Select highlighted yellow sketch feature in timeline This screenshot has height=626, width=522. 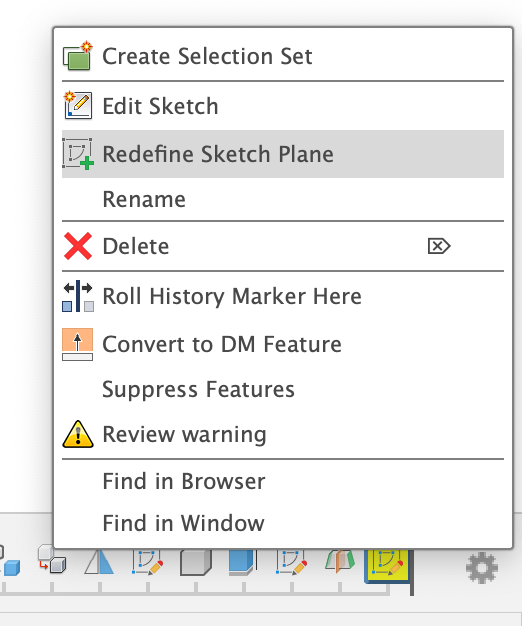pyautogui.click(x=387, y=566)
